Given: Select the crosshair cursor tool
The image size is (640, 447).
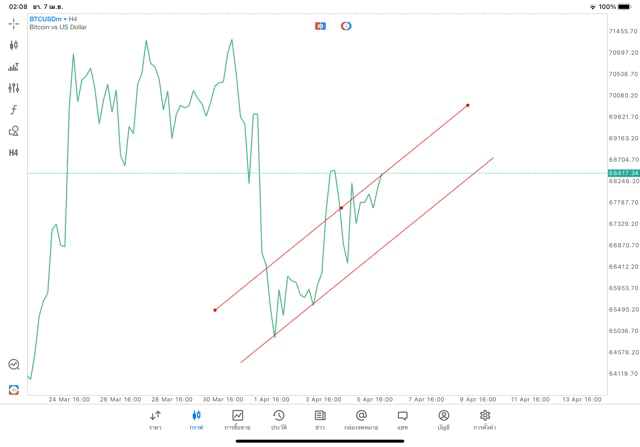Looking at the screenshot, I should [x=14, y=23].
